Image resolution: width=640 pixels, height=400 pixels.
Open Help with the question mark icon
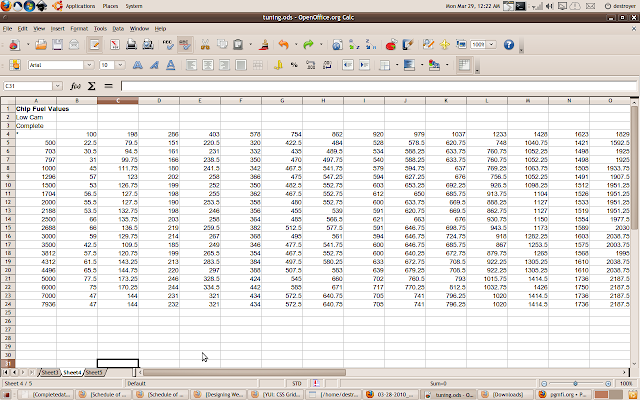tap(508, 45)
